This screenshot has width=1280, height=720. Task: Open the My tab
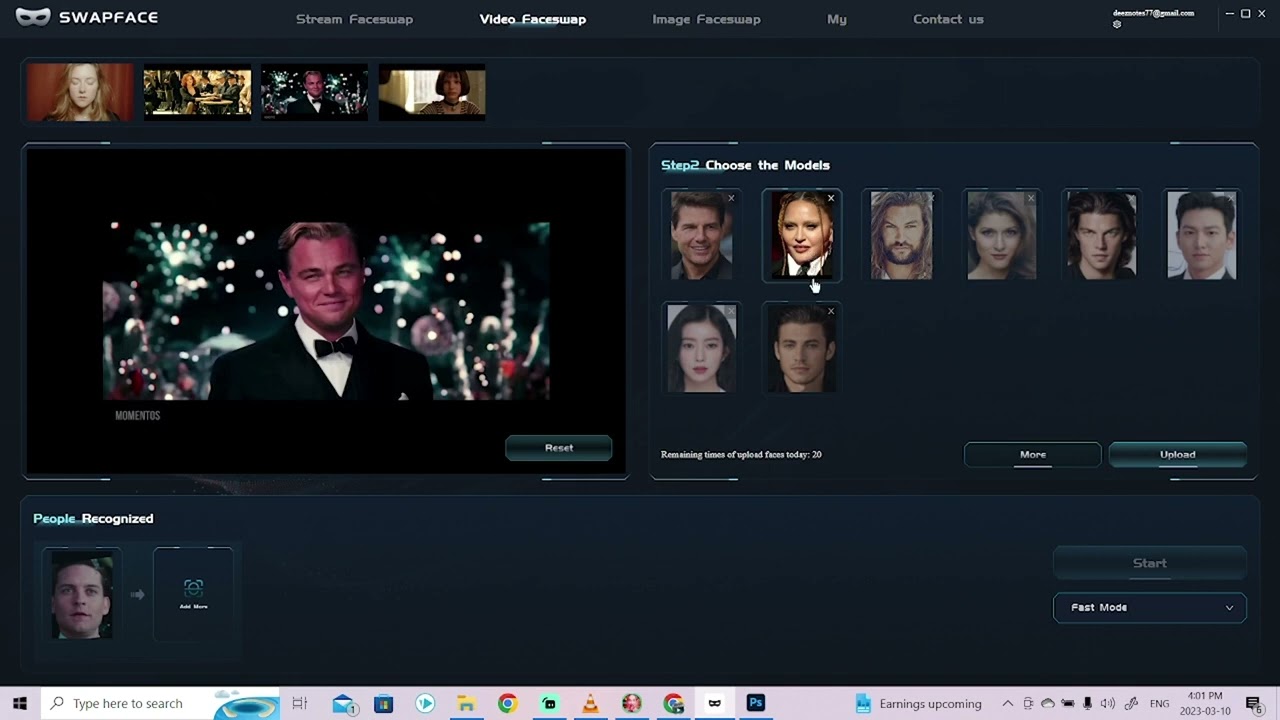tap(837, 19)
